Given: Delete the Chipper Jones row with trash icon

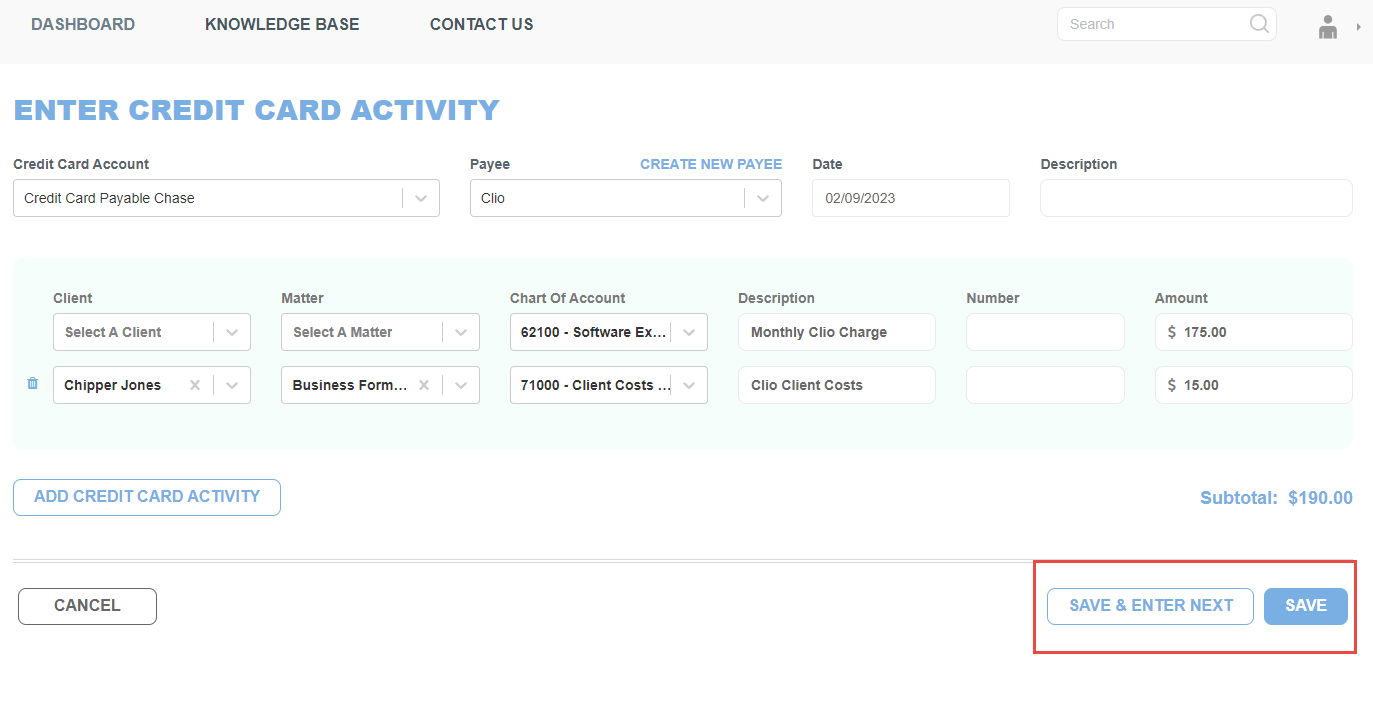Looking at the screenshot, I should pos(32,383).
